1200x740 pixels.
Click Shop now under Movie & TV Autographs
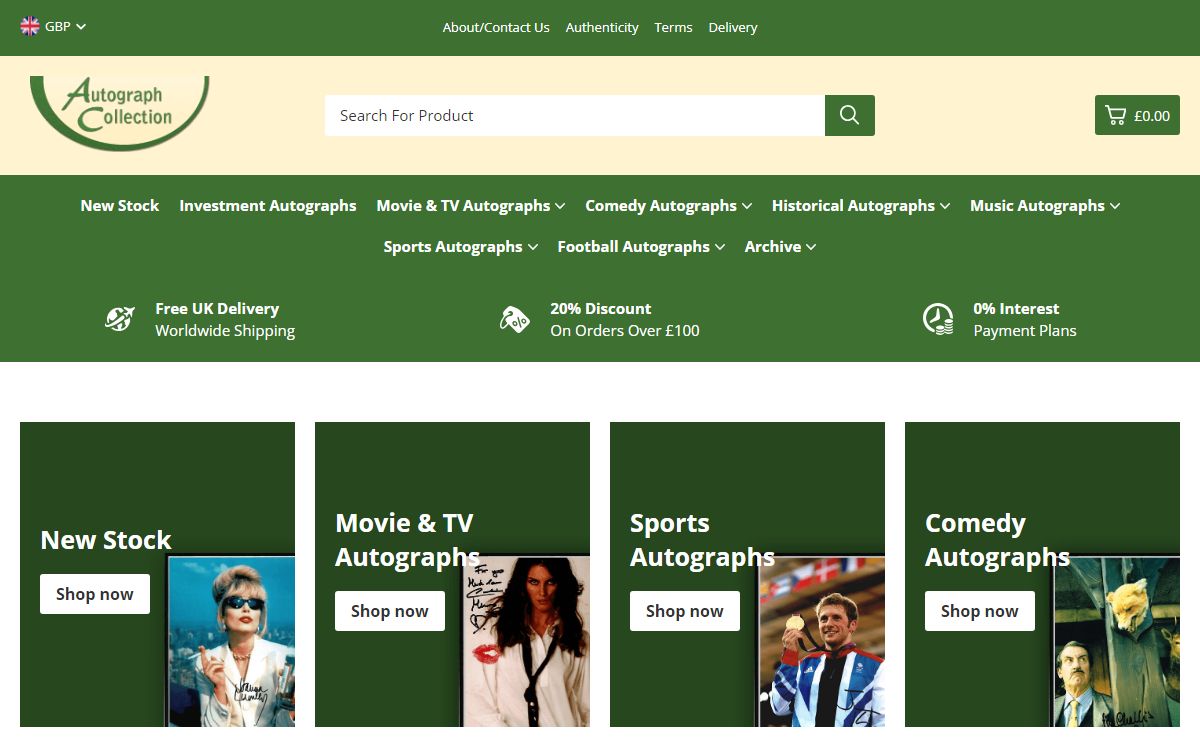point(390,611)
